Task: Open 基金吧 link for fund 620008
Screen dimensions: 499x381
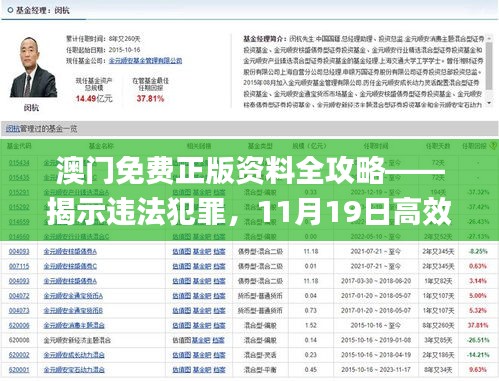Action: [x=202, y=340]
